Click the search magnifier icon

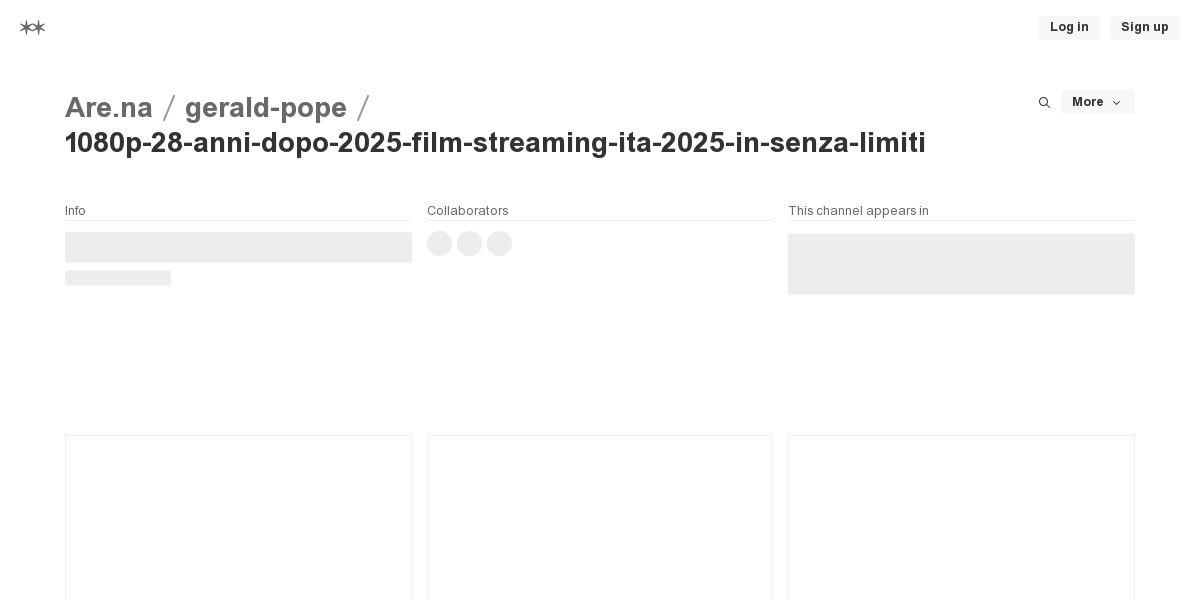point(1044,103)
